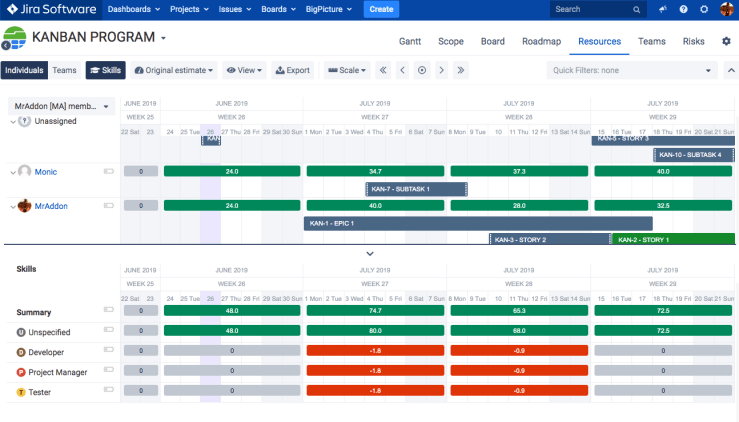
Task: Open Jira settings gear in top bar
Action: (704, 9)
